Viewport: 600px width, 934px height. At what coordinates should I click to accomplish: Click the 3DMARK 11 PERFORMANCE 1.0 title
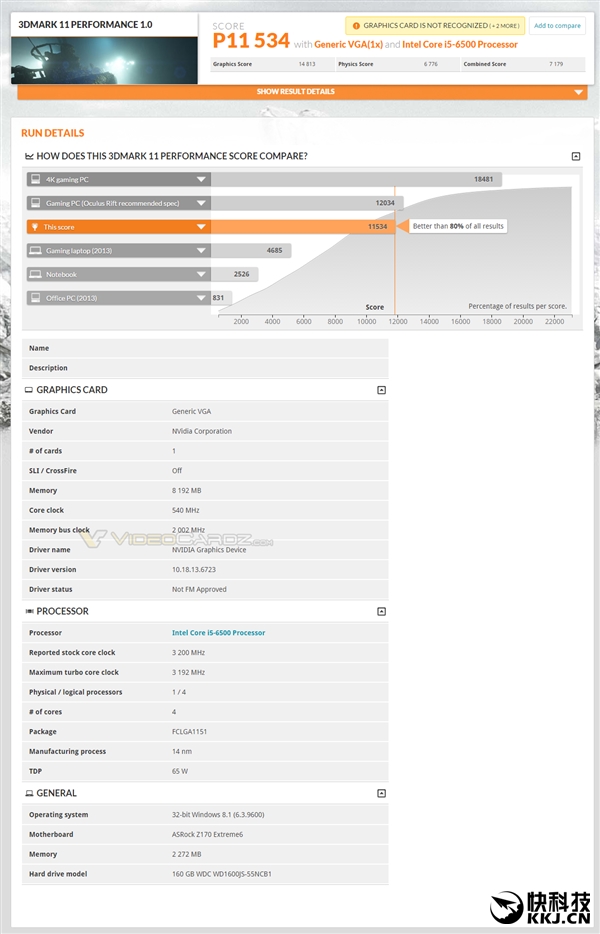click(x=85, y=24)
